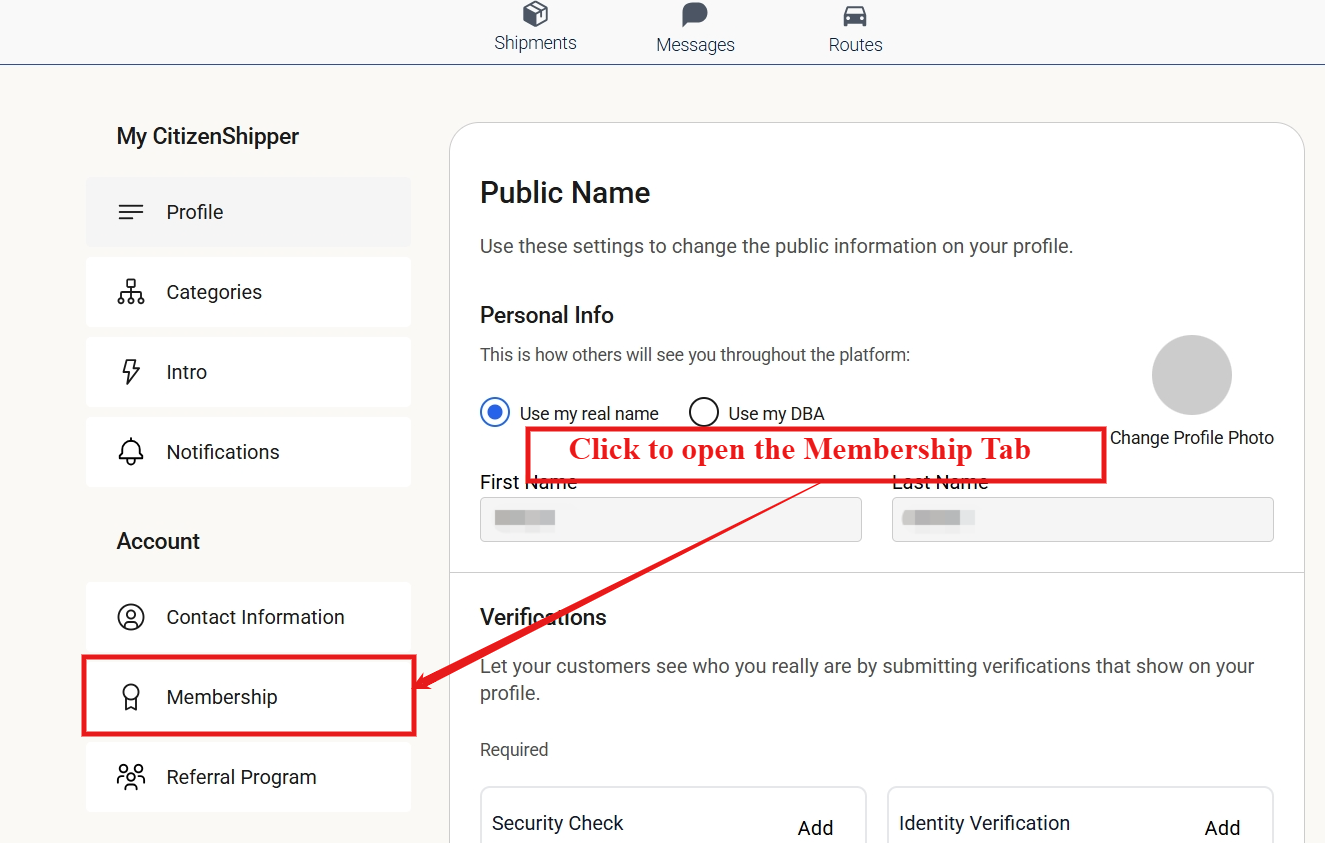Viewport: 1325px width, 843px height.
Task: Open Messages via speech bubble icon
Action: [695, 15]
